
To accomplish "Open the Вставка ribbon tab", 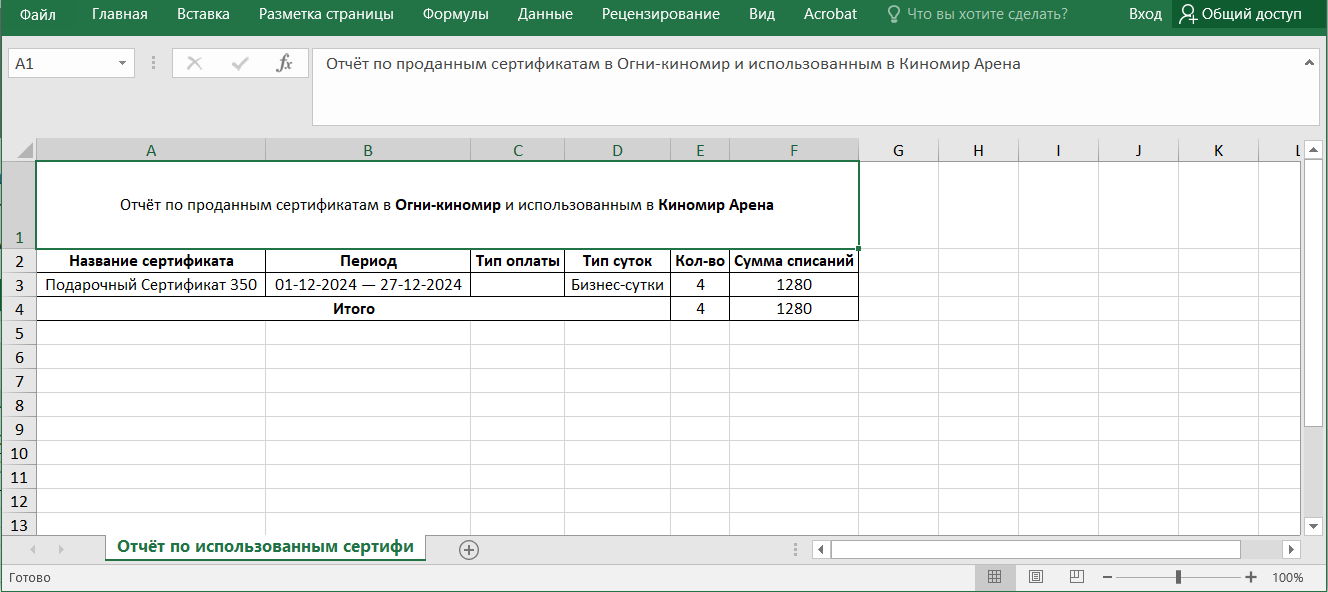I will (x=203, y=14).
